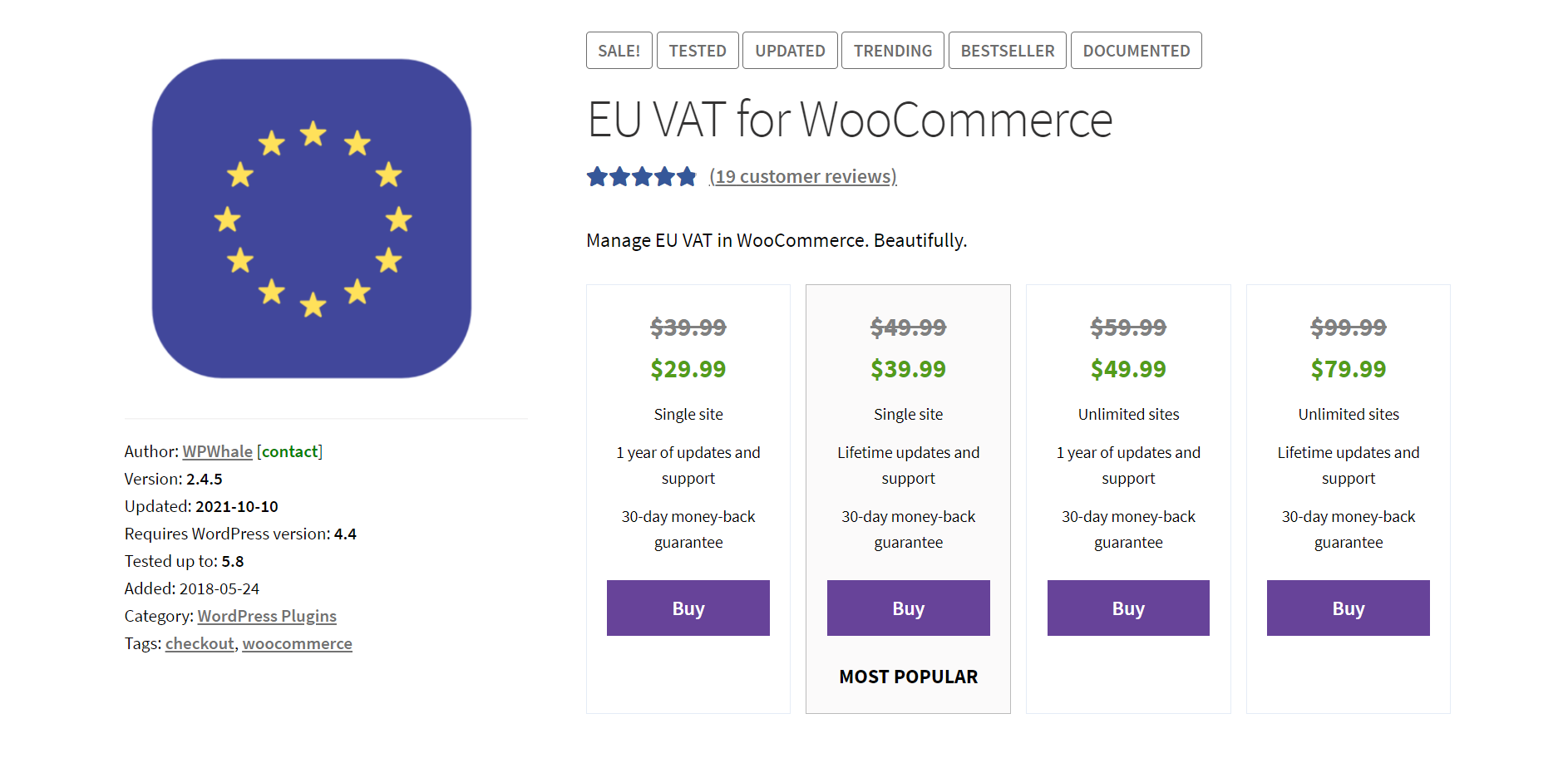Click the EU flag plugin logo image
1568x763 pixels.
point(312,219)
